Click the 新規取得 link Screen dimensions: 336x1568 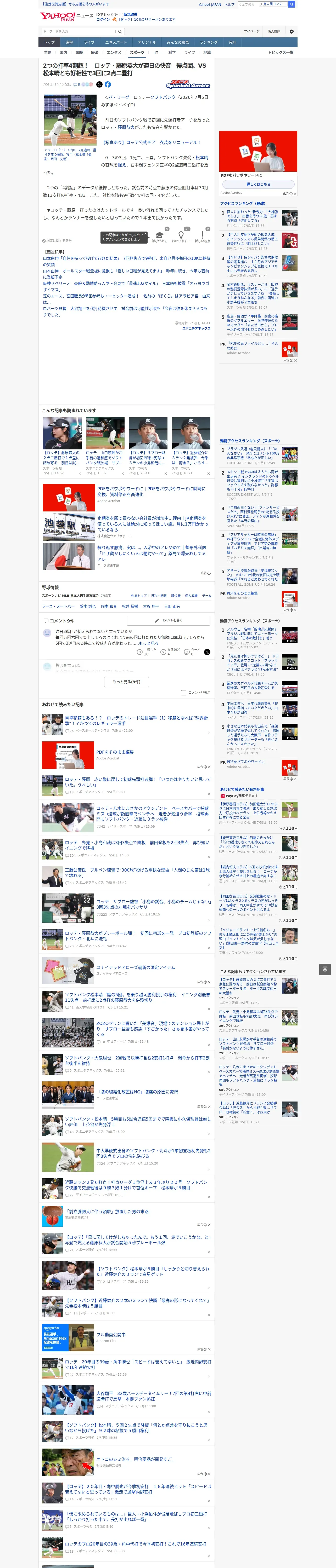coord(131,15)
